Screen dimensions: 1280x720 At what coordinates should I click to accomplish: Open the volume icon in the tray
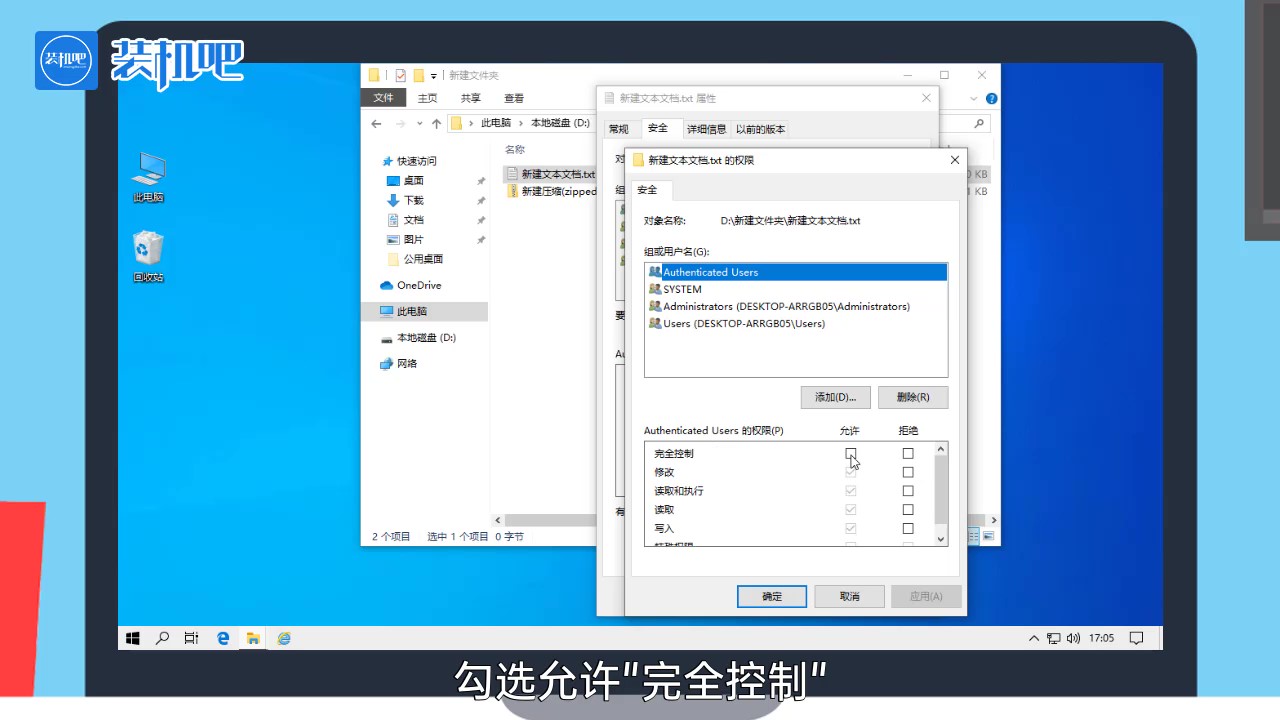[x=1073, y=637]
